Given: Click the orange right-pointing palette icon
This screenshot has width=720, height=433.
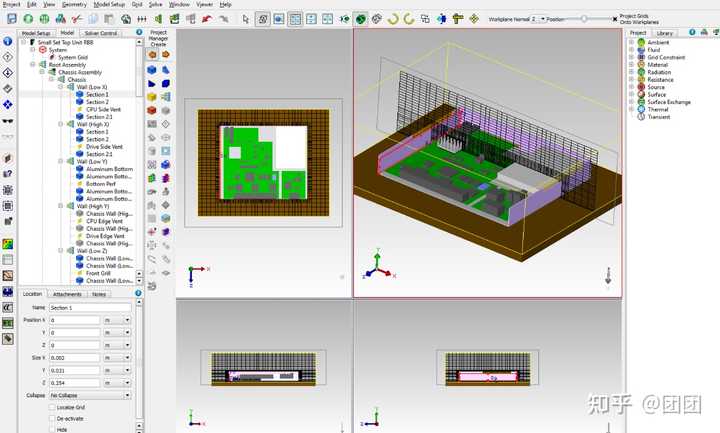Looking at the screenshot, I should [x=166, y=55].
